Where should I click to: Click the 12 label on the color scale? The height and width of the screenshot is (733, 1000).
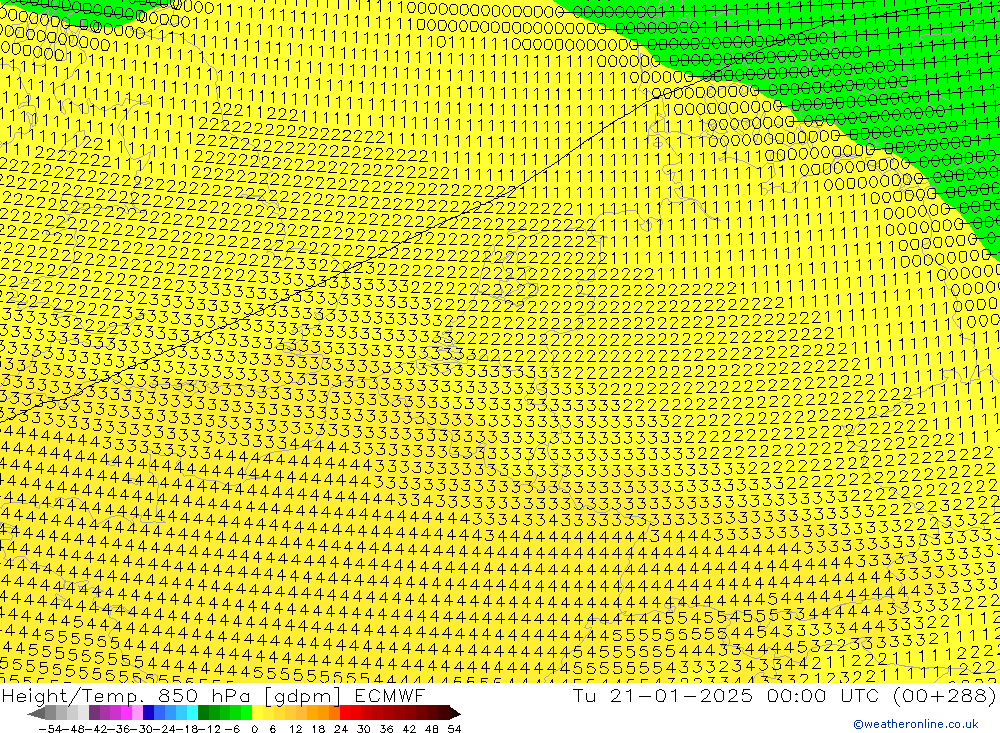(x=295, y=729)
